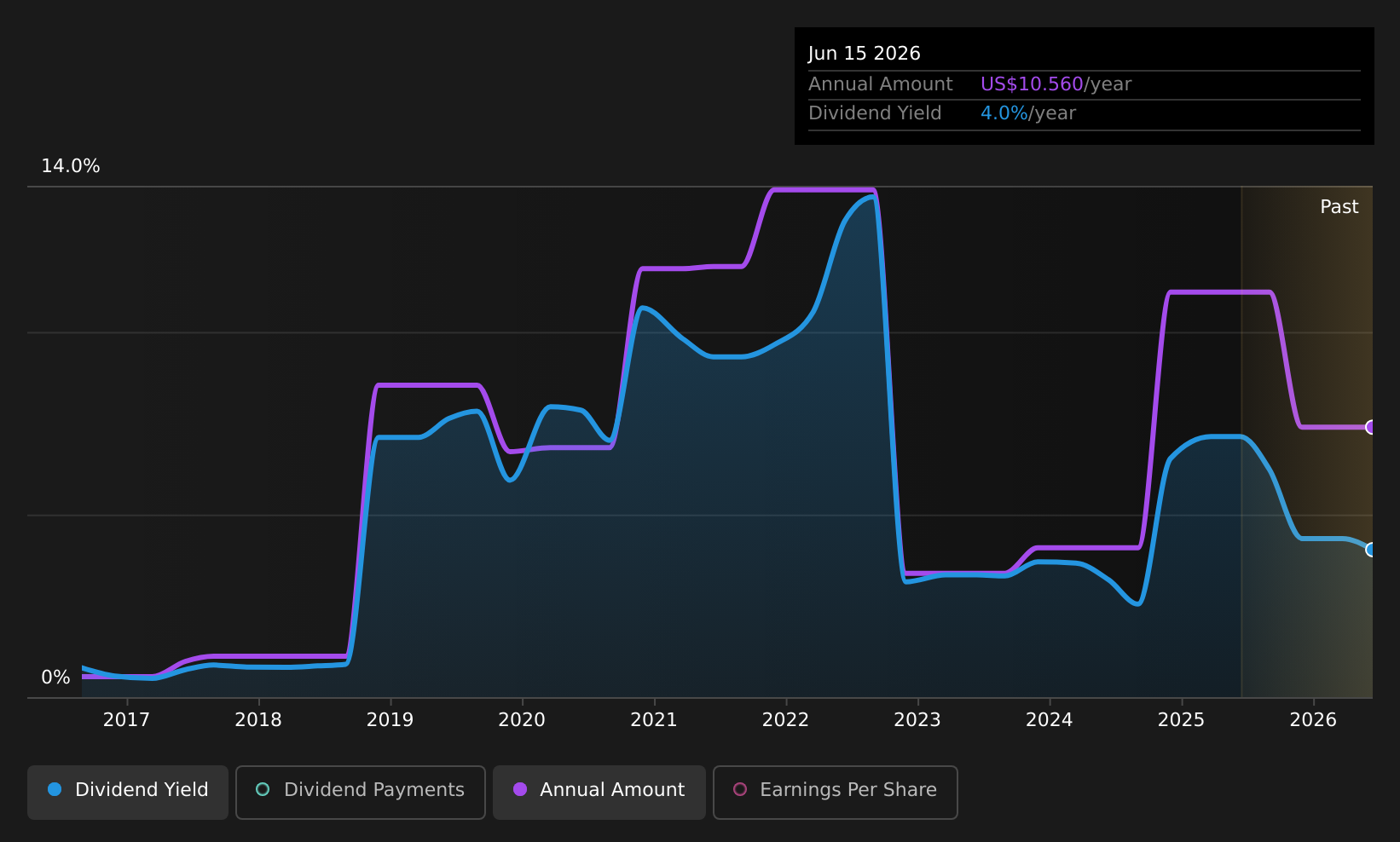Click the Past region label
This screenshot has width=1400, height=842.
click(x=1339, y=207)
